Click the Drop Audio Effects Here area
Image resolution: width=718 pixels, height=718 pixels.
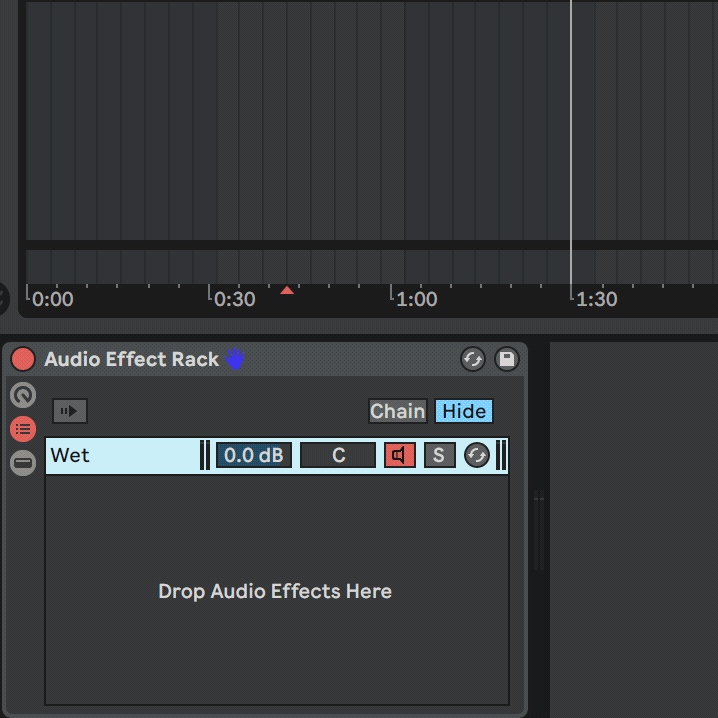(x=275, y=591)
